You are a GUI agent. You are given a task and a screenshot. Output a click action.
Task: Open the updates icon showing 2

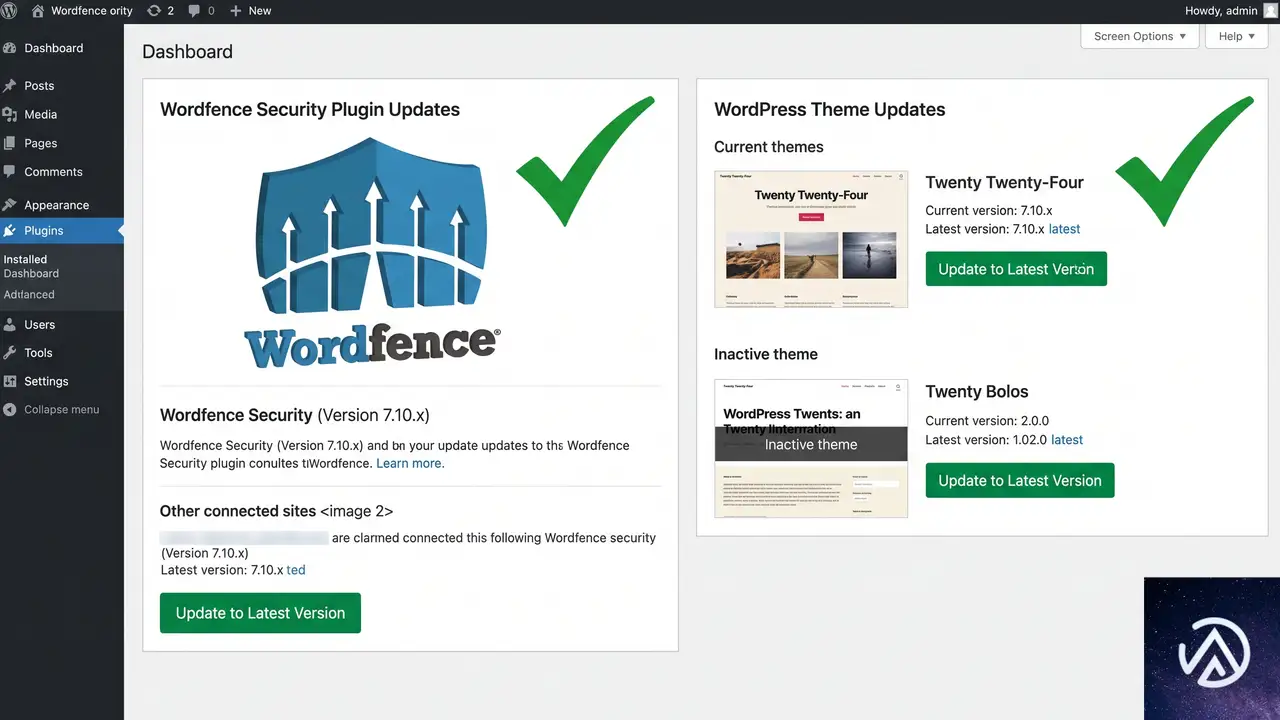154,10
